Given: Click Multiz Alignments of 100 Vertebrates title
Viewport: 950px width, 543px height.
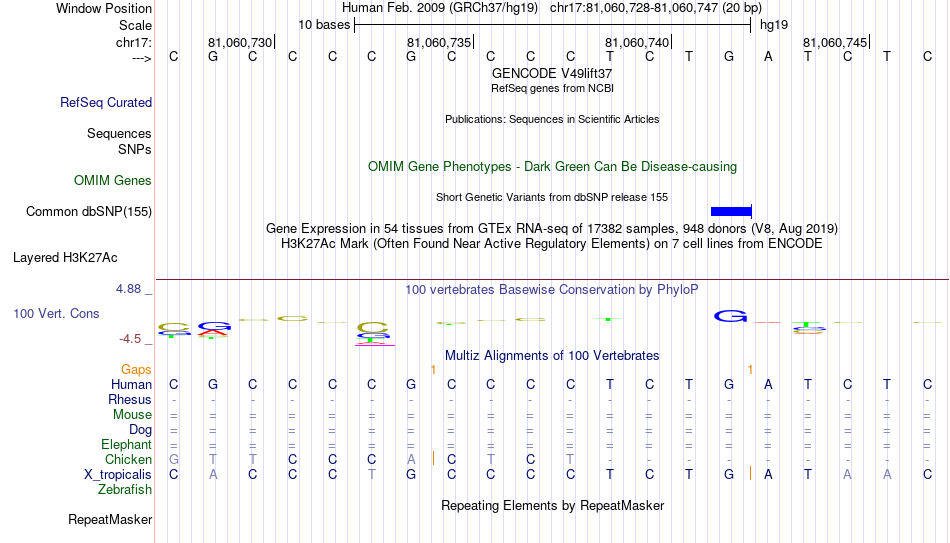Looking at the screenshot, I should pos(552,356).
